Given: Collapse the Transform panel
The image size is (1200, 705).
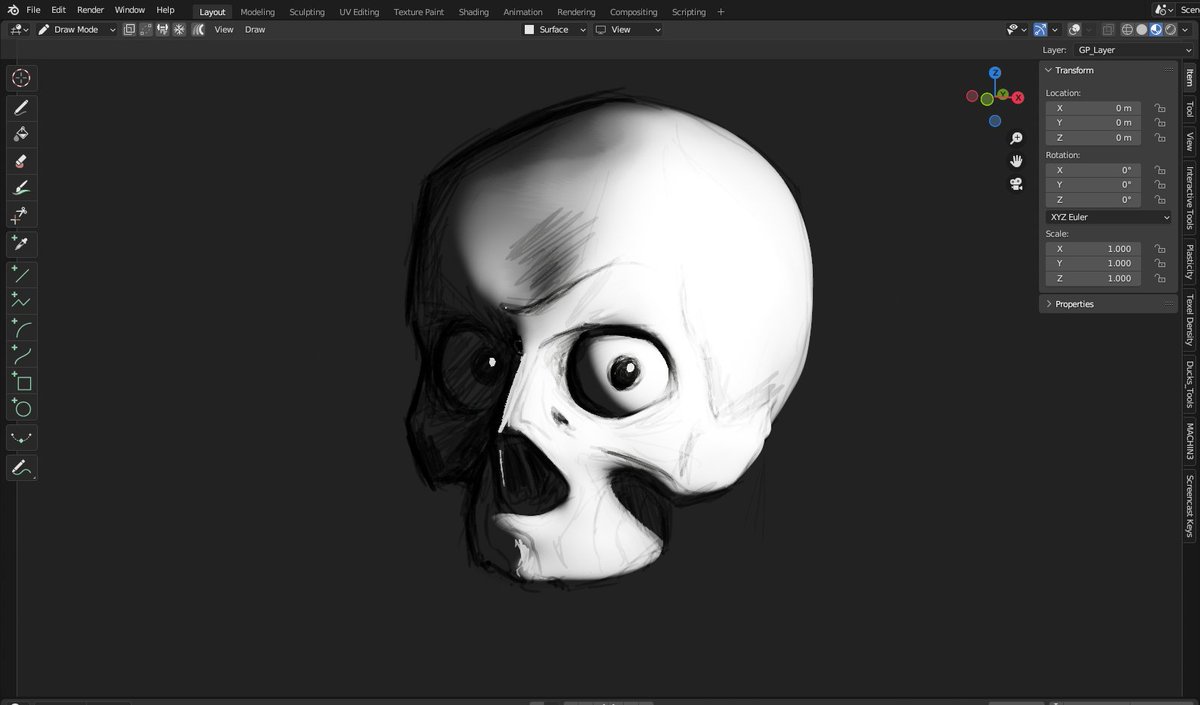Looking at the screenshot, I should click(x=1074, y=70).
